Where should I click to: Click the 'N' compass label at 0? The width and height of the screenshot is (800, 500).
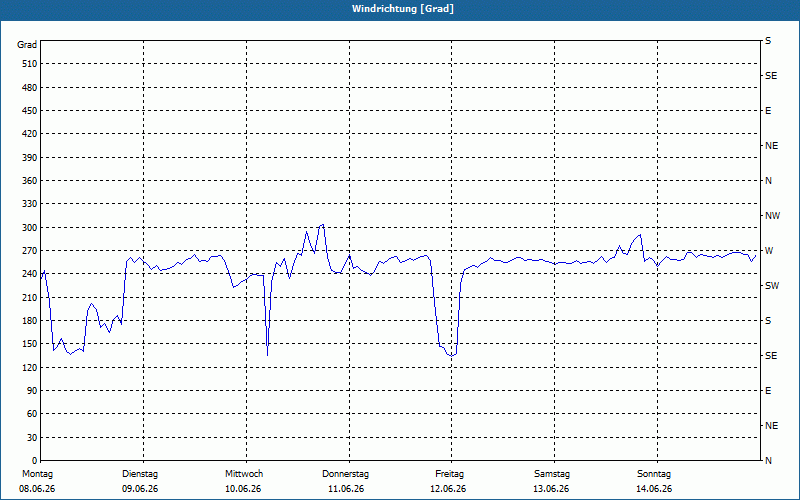768,461
